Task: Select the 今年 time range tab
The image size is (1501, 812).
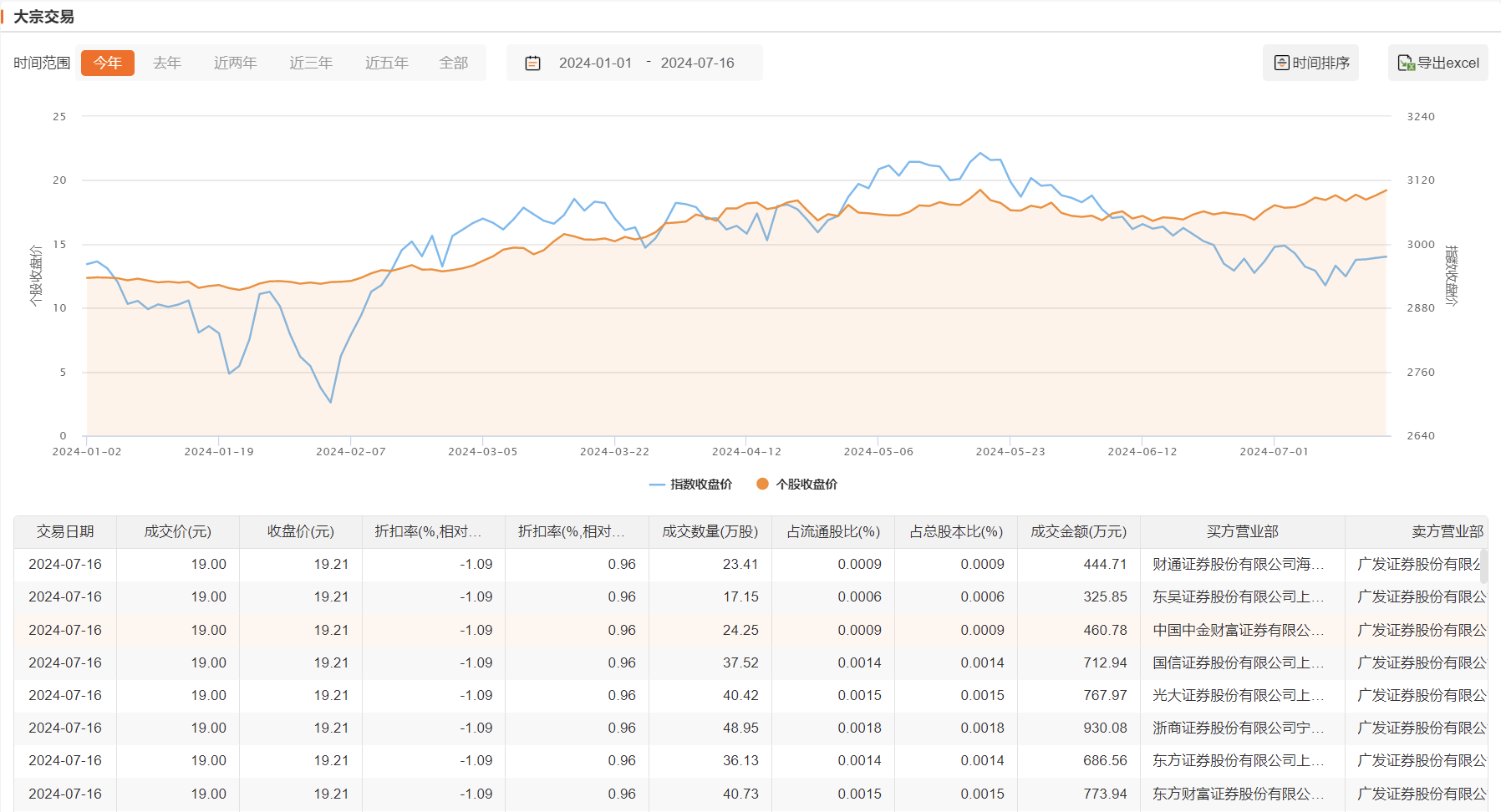Action: point(107,63)
